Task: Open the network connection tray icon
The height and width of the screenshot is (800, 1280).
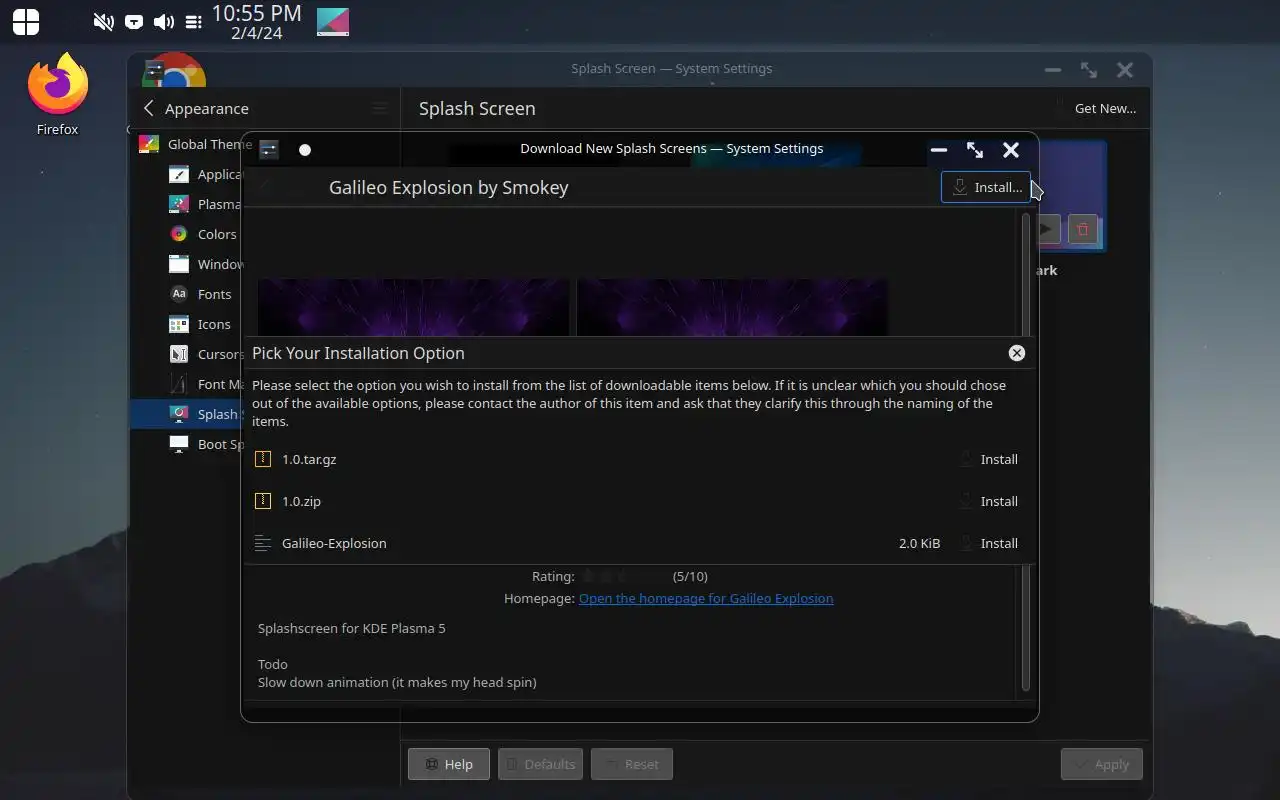Action: coord(134,22)
